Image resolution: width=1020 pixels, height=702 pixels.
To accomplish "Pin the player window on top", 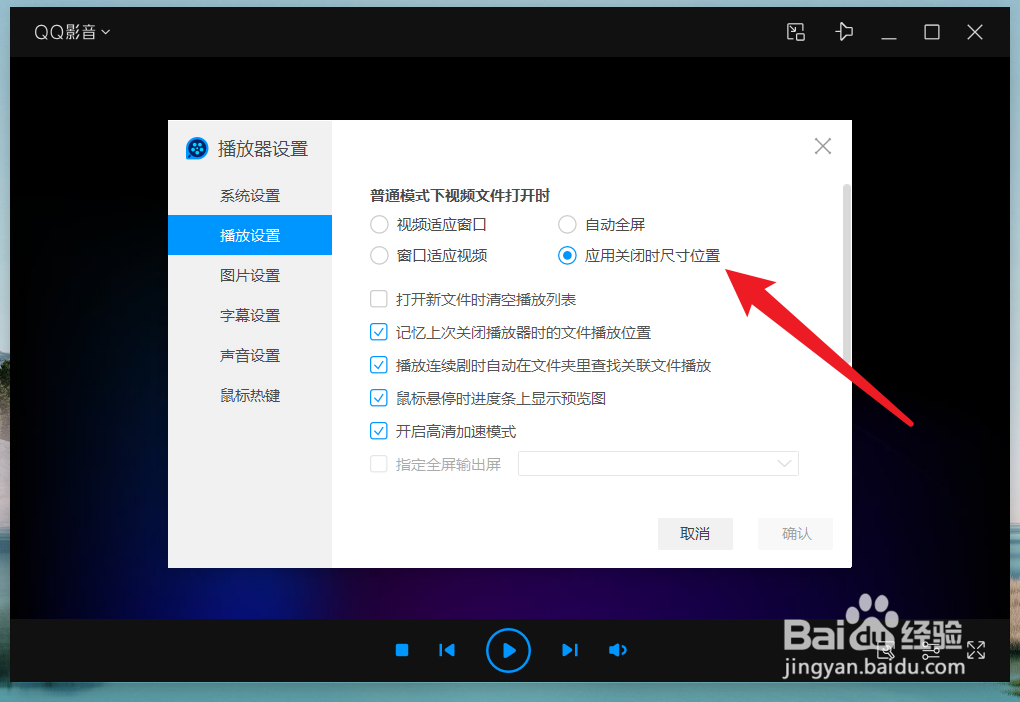I will (x=844, y=32).
